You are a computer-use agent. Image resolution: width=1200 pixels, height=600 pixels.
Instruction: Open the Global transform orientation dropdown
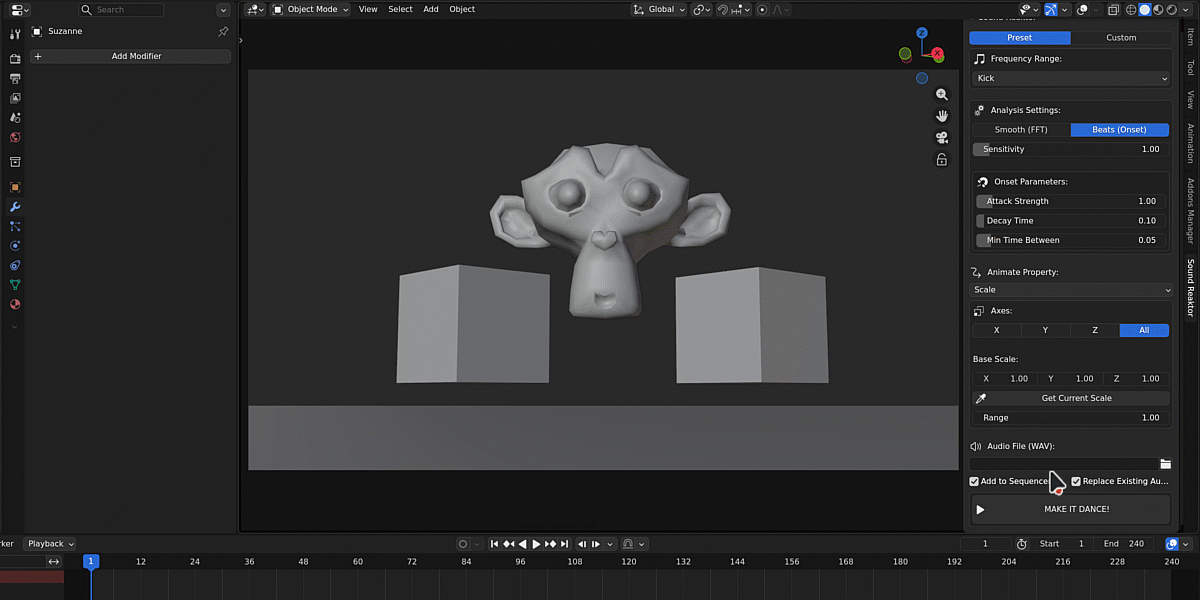[660, 9]
